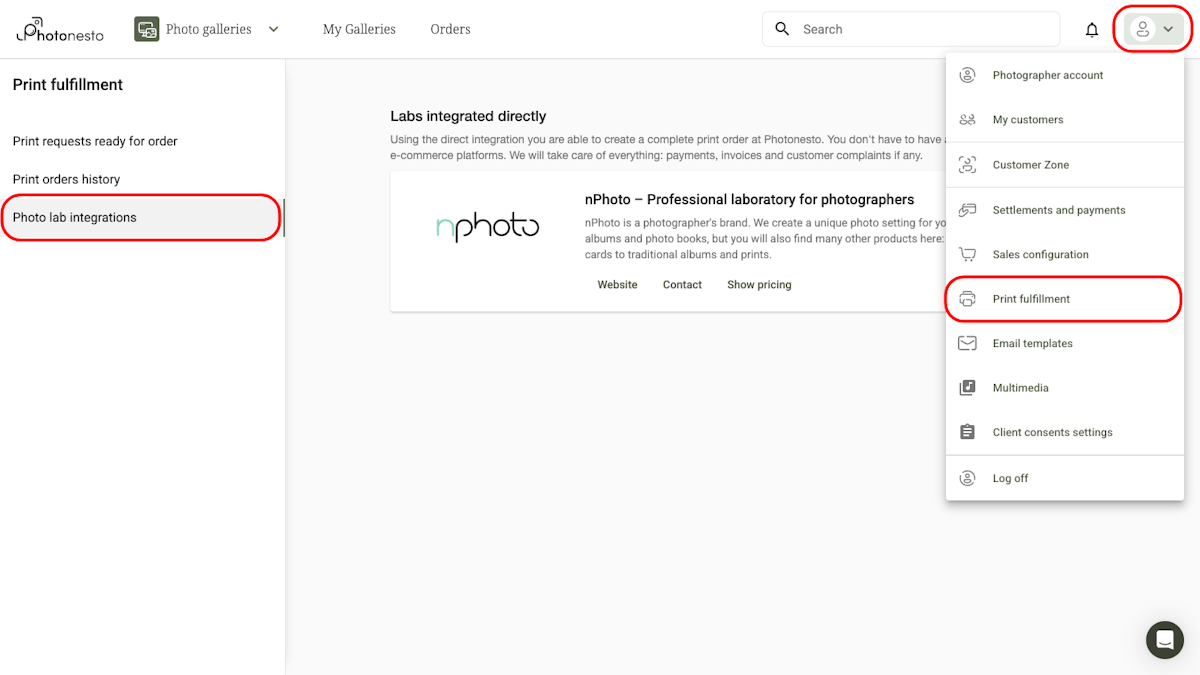1200x675 pixels.
Task: Click the Print fulfillment printer icon
Action: click(x=967, y=298)
